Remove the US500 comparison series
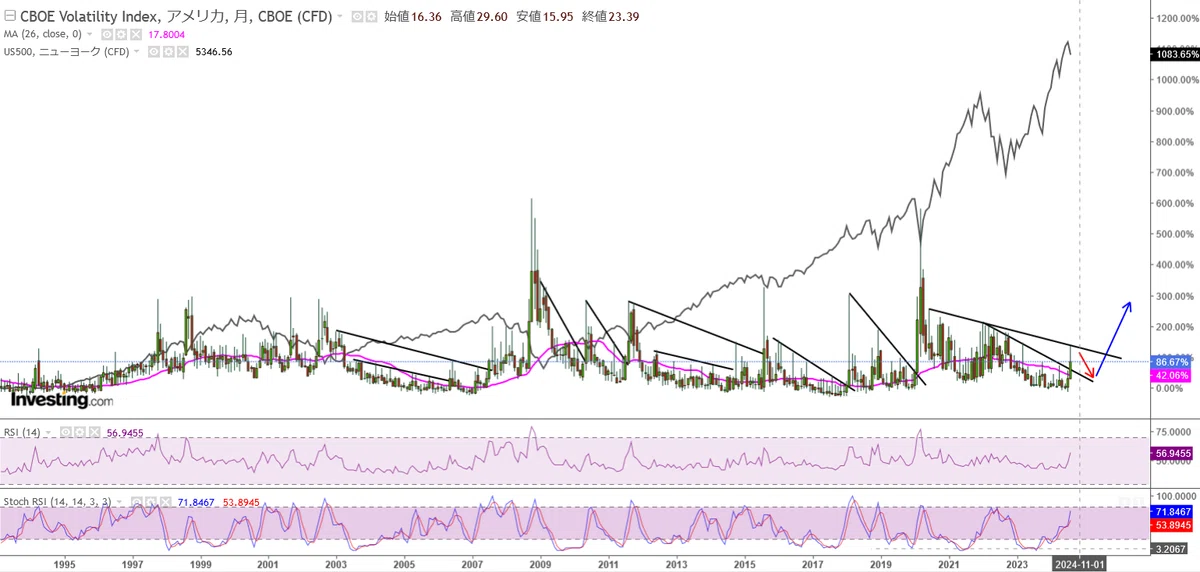The width and height of the screenshot is (1200, 572). 183,51
